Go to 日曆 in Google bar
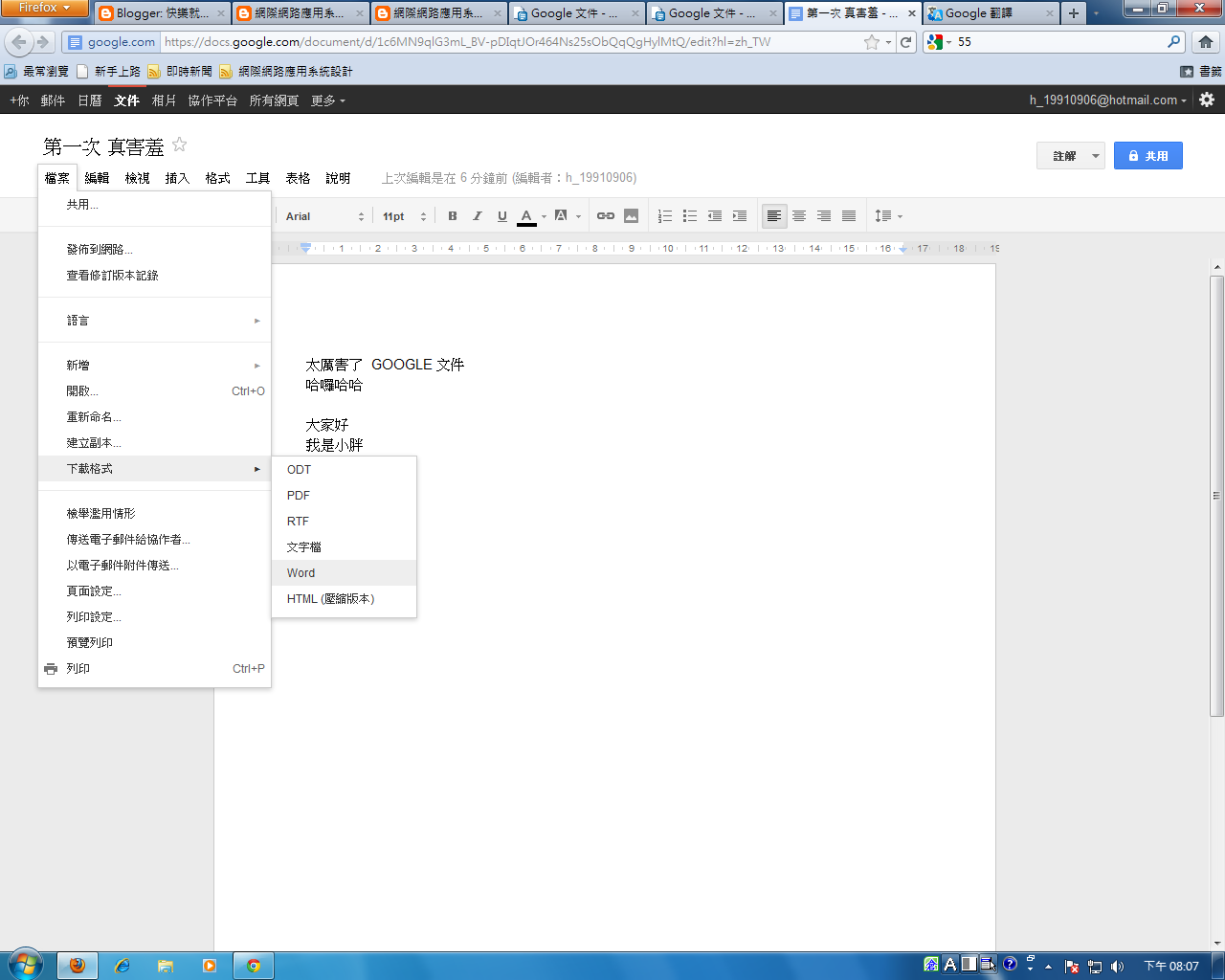 90,100
